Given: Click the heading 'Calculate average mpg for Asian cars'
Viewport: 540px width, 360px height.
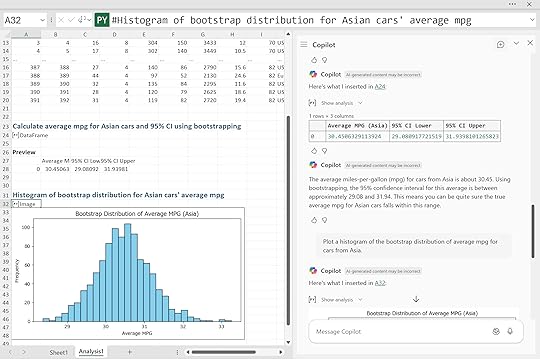Looking at the screenshot, I should [127, 126].
